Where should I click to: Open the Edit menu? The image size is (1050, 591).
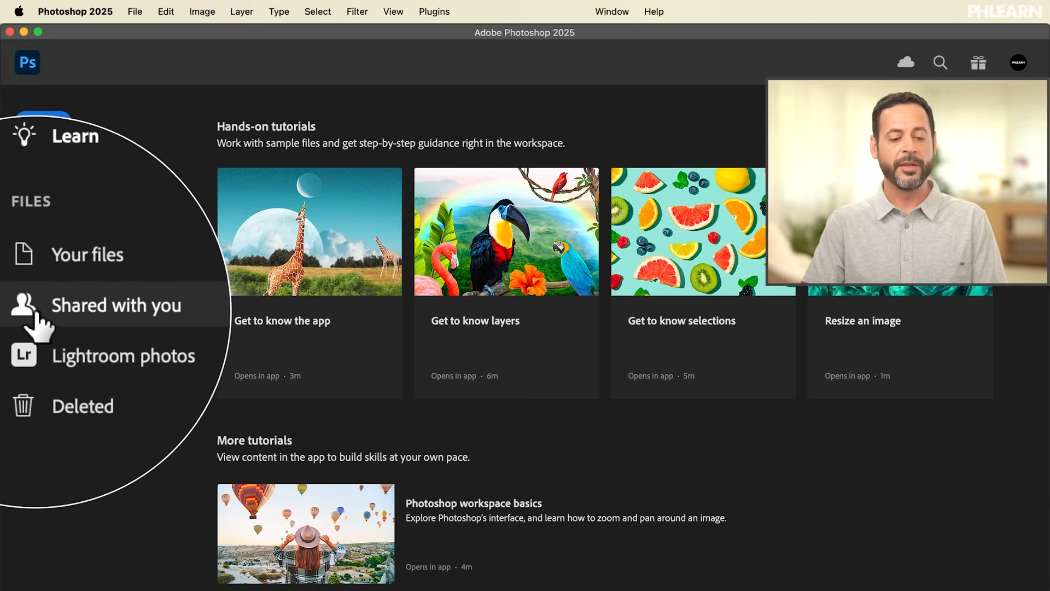(x=165, y=11)
